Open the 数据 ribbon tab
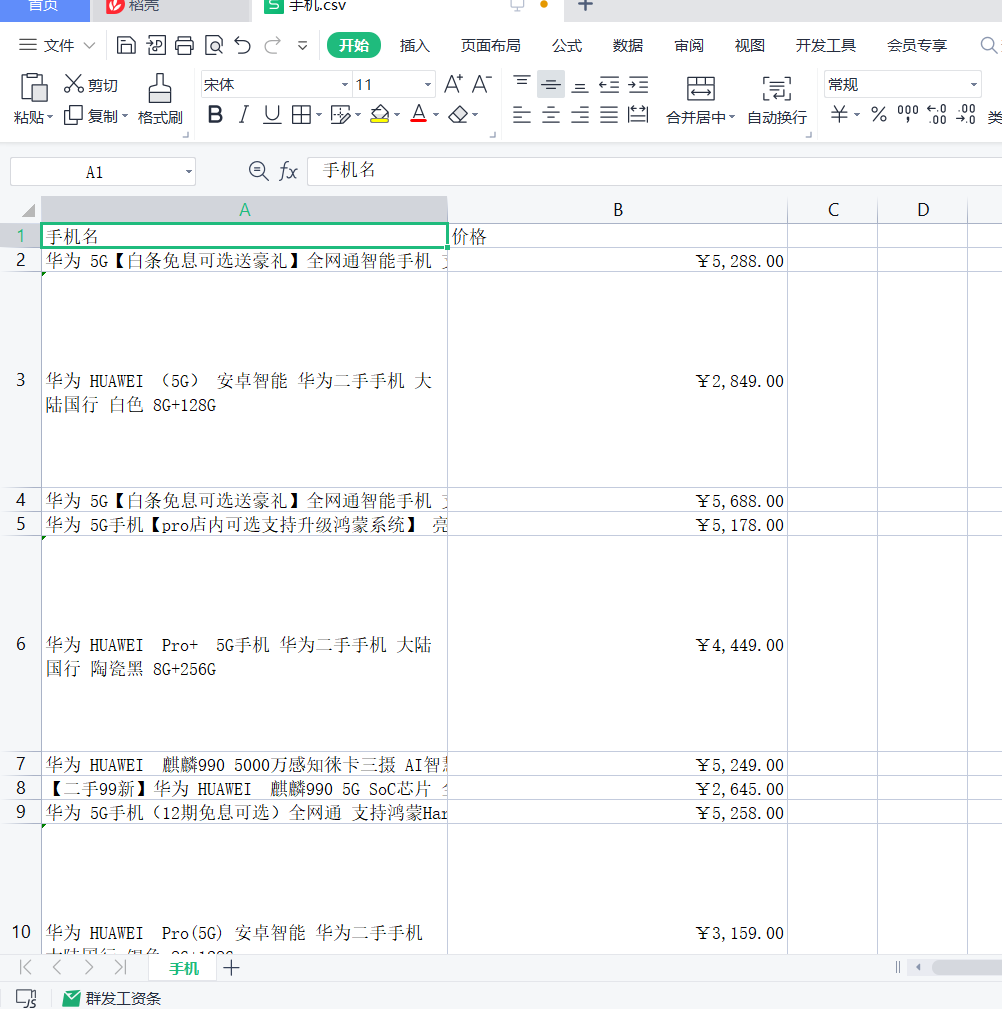Image resolution: width=1002 pixels, height=1009 pixels. pyautogui.click(x=628, y=45)
